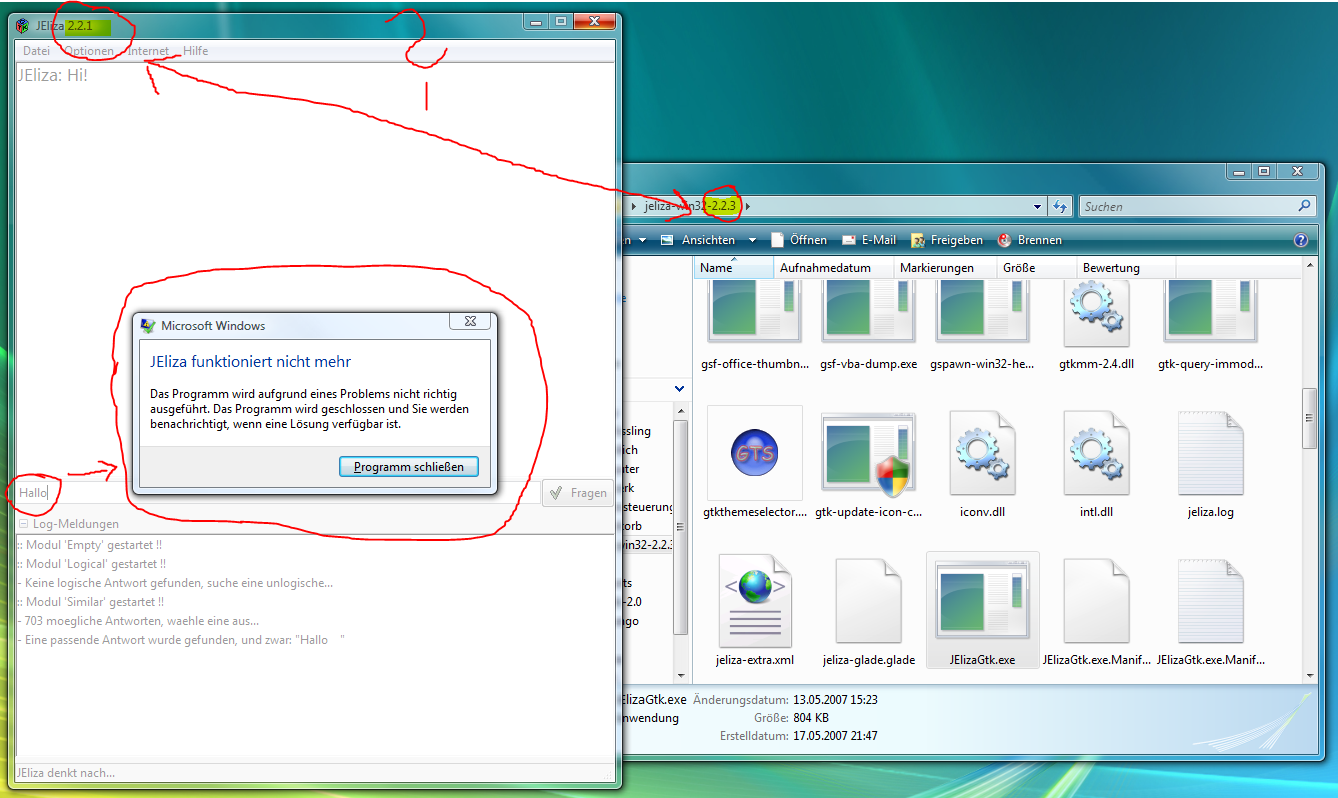Select the jeliza-extra.xml file icon
This screenshot has height=798, width=1338.
pyautogui.click(x=754, y=600)
